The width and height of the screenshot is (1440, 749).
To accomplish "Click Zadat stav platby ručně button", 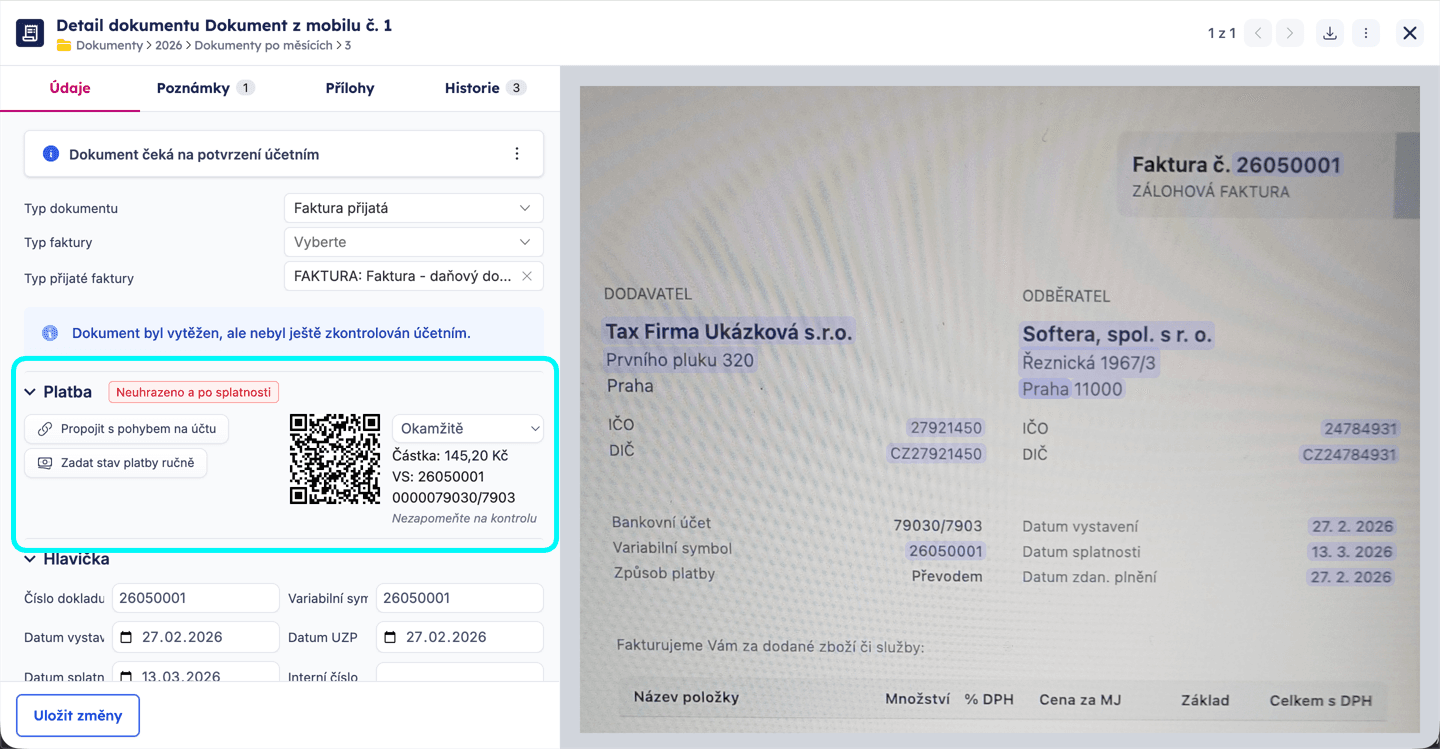I will (116, 463).
